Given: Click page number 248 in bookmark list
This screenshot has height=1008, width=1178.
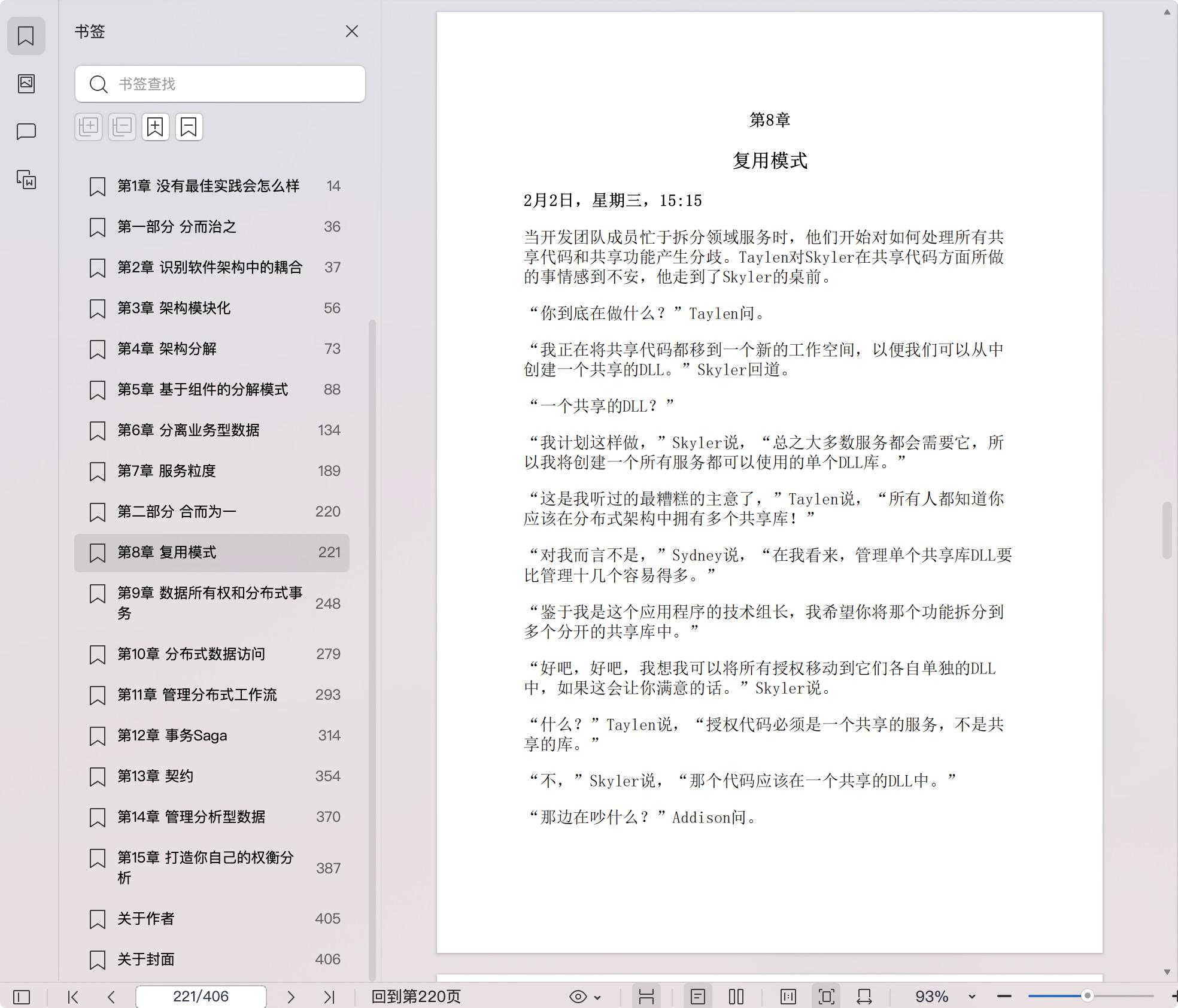Looking at the screenshot, I should coord(328,603).
